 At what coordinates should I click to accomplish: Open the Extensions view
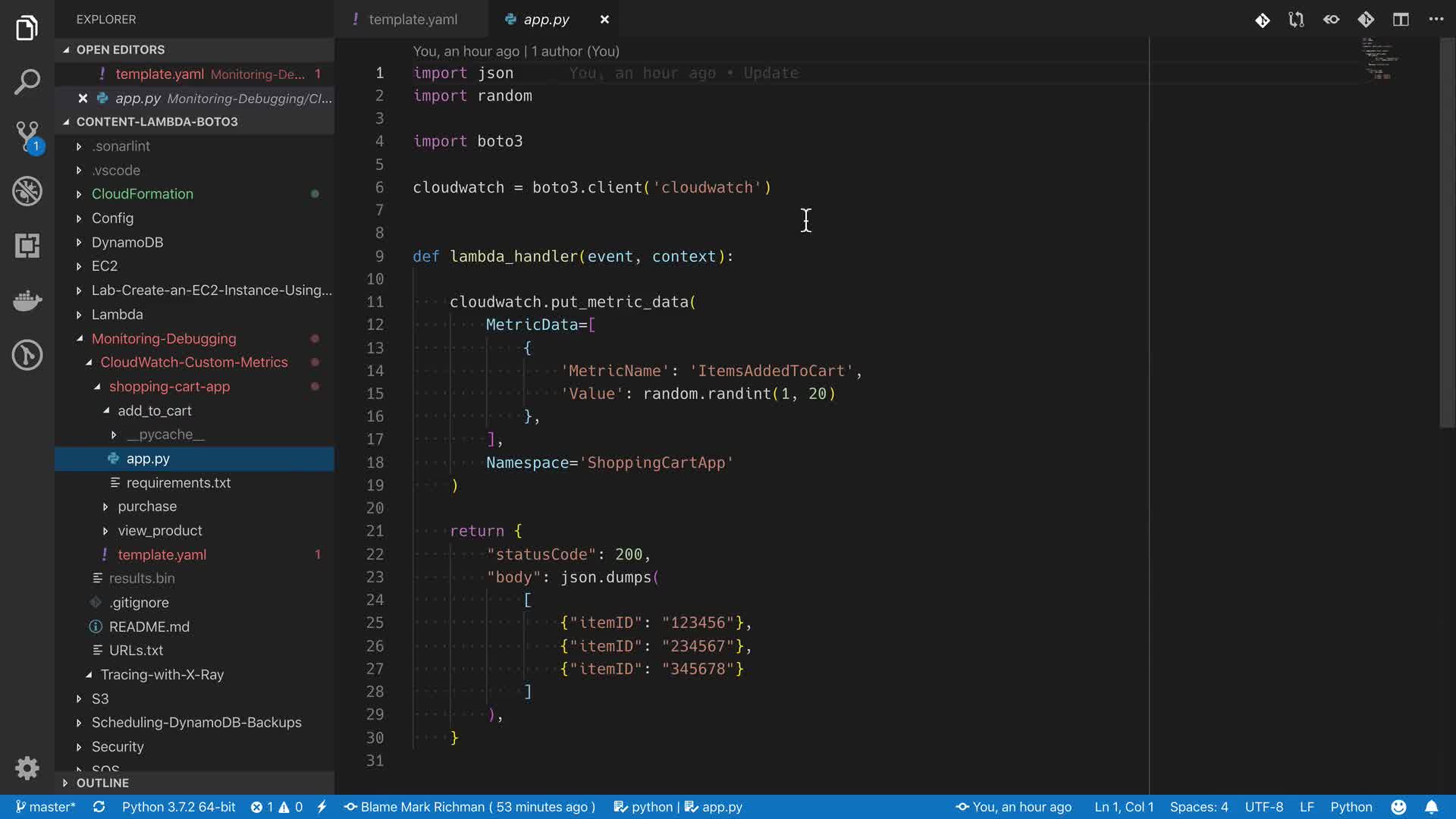[x=27, y=246]
